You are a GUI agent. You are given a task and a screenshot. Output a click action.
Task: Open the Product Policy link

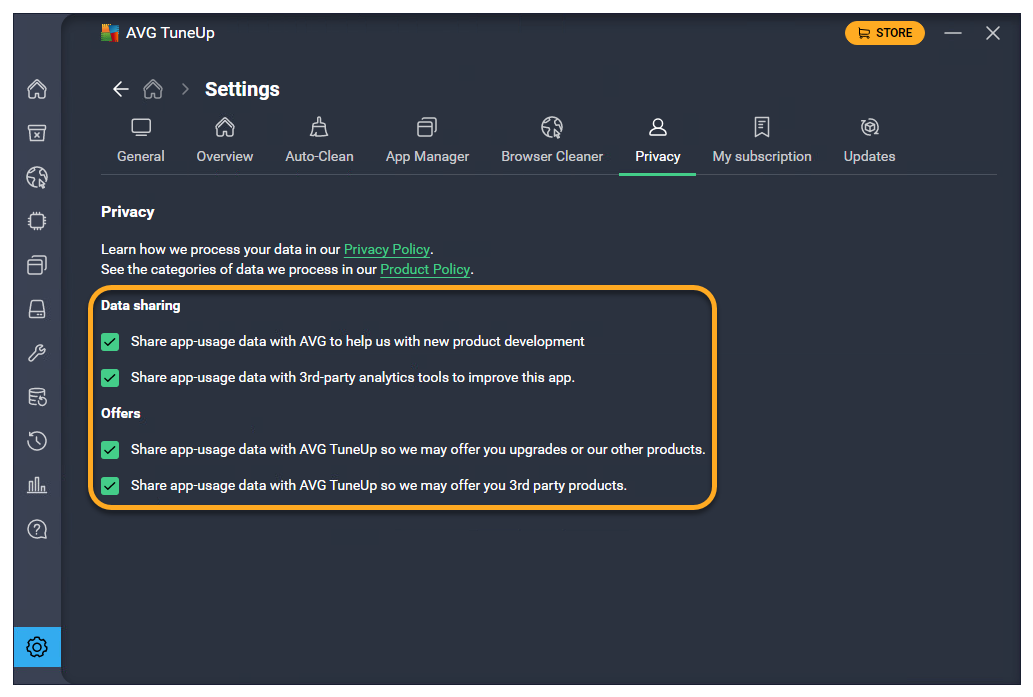pos(425,269)
